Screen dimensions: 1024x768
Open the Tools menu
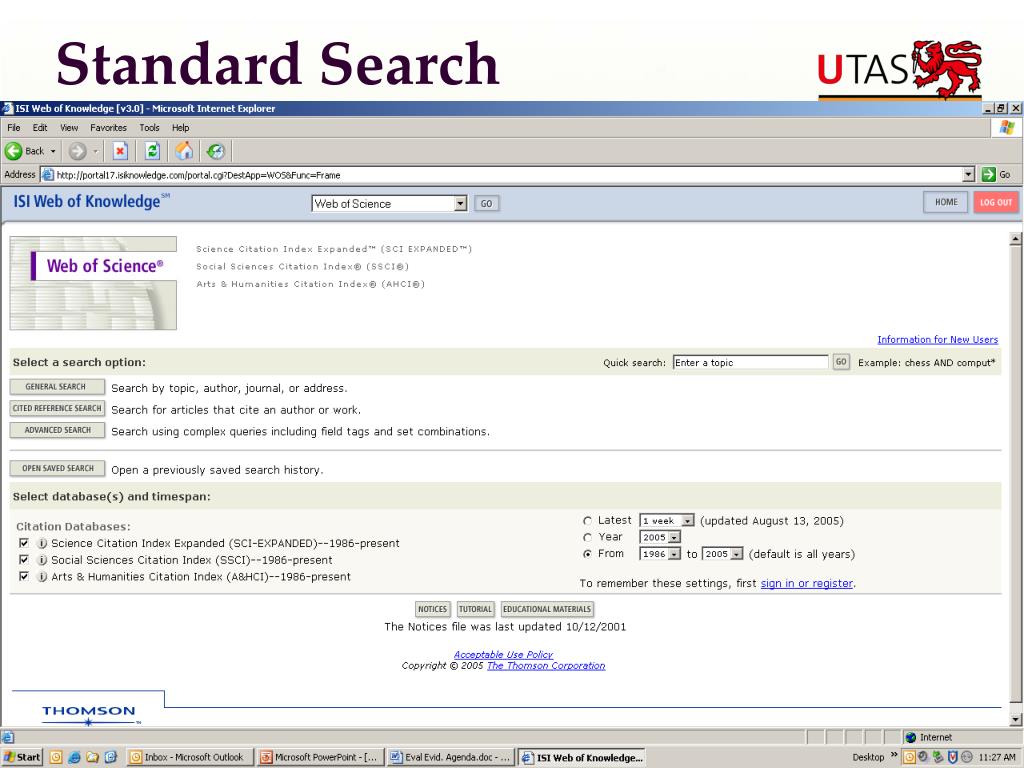(x=150, y=128)
